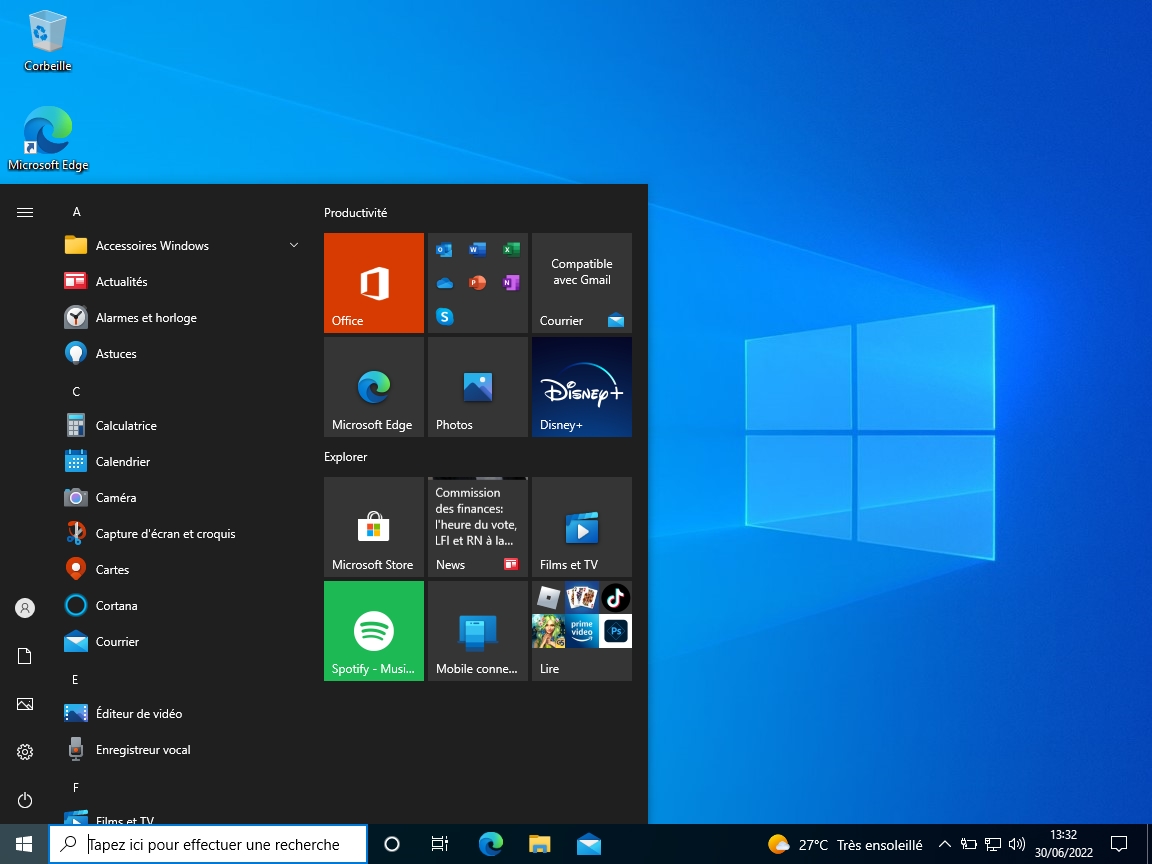Open the orange Office tile
The height and width of the screenshot is (864, 1152).
tap(374, 283)
